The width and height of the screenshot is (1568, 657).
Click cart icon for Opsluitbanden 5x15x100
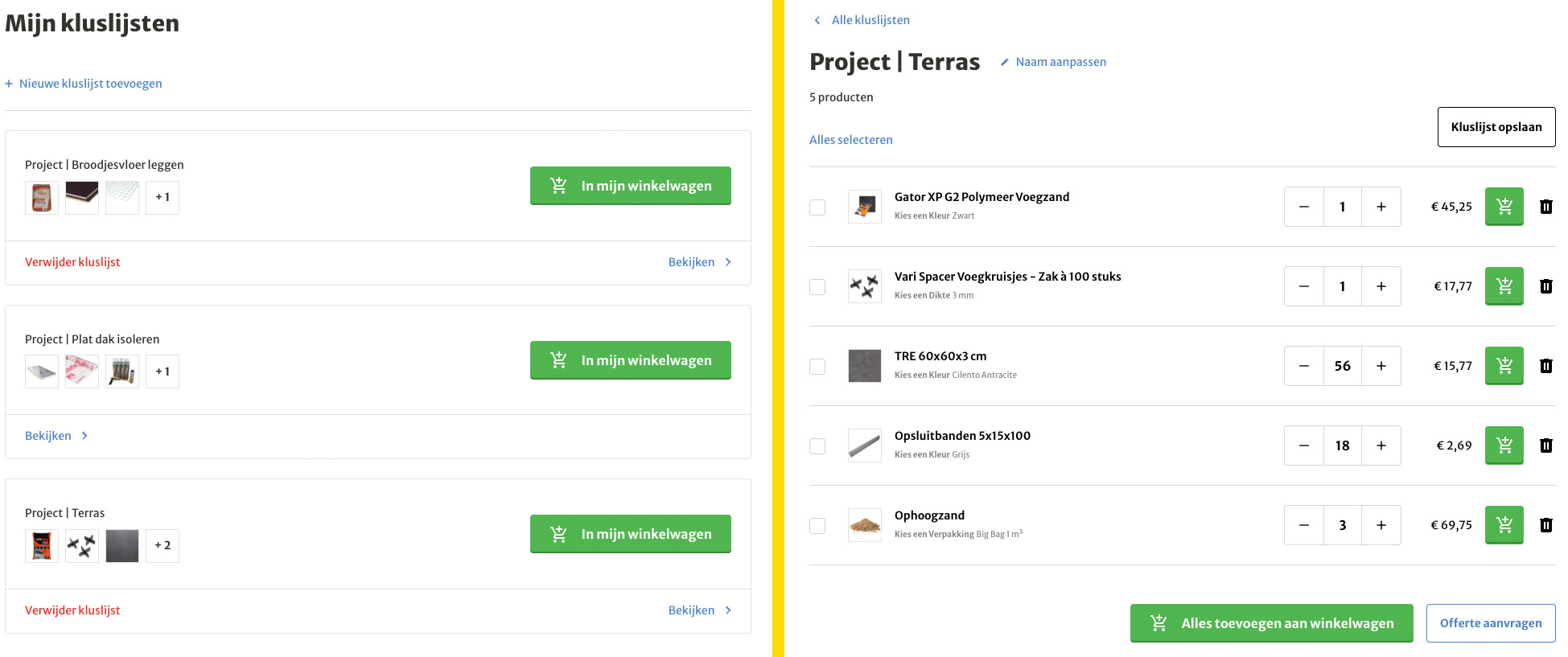click(1504, 446)
